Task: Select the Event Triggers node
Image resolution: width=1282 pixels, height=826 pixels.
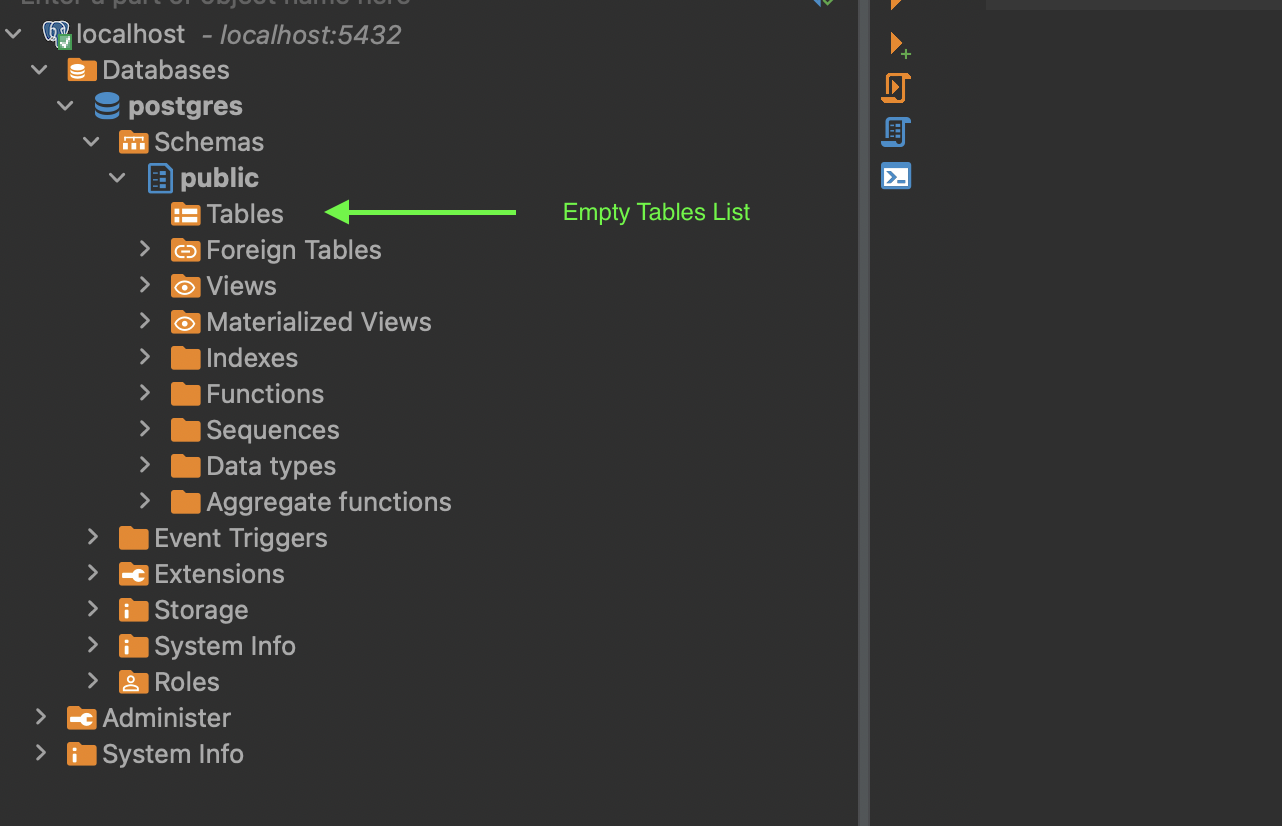Action: point(241,537)
